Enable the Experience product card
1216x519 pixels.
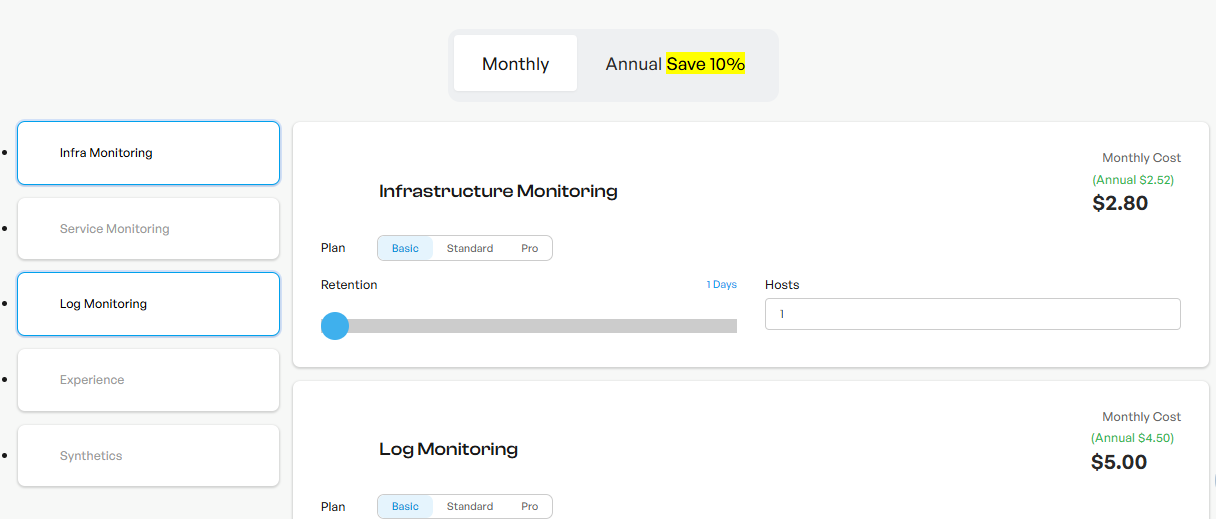(148, 380)
